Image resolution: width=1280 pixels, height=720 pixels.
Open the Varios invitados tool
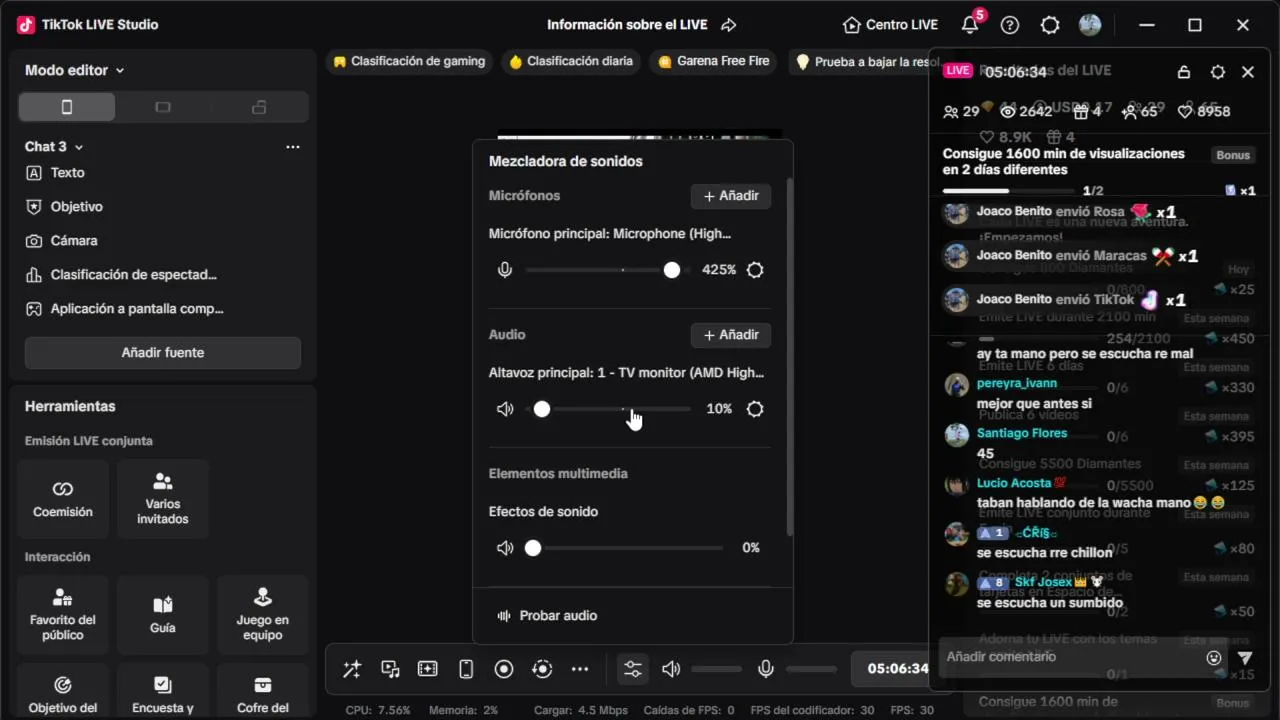(163, 499)
